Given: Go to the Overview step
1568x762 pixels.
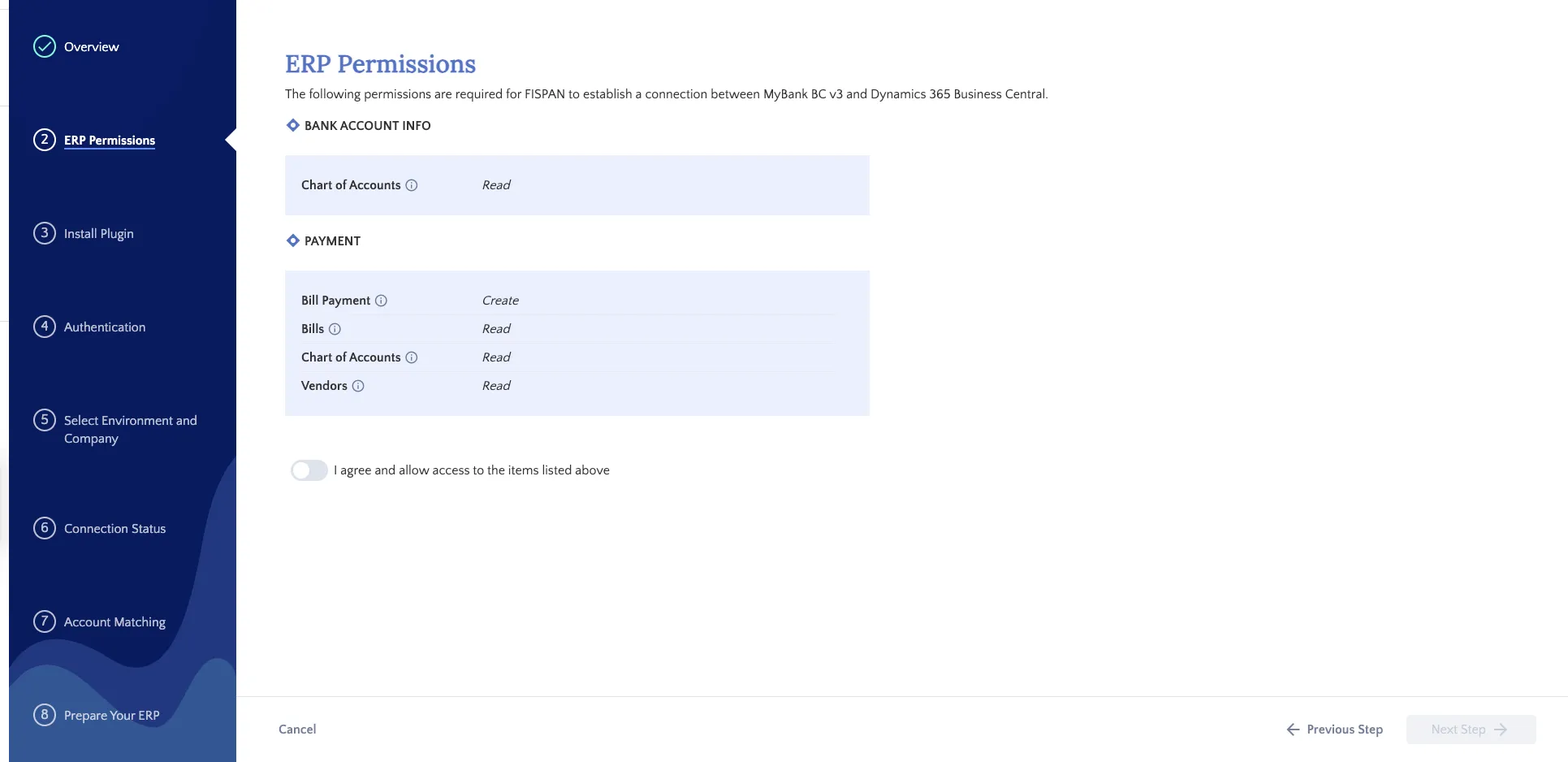Looking at the screenshot, I should pyautogui.click(x=92, y=47).
